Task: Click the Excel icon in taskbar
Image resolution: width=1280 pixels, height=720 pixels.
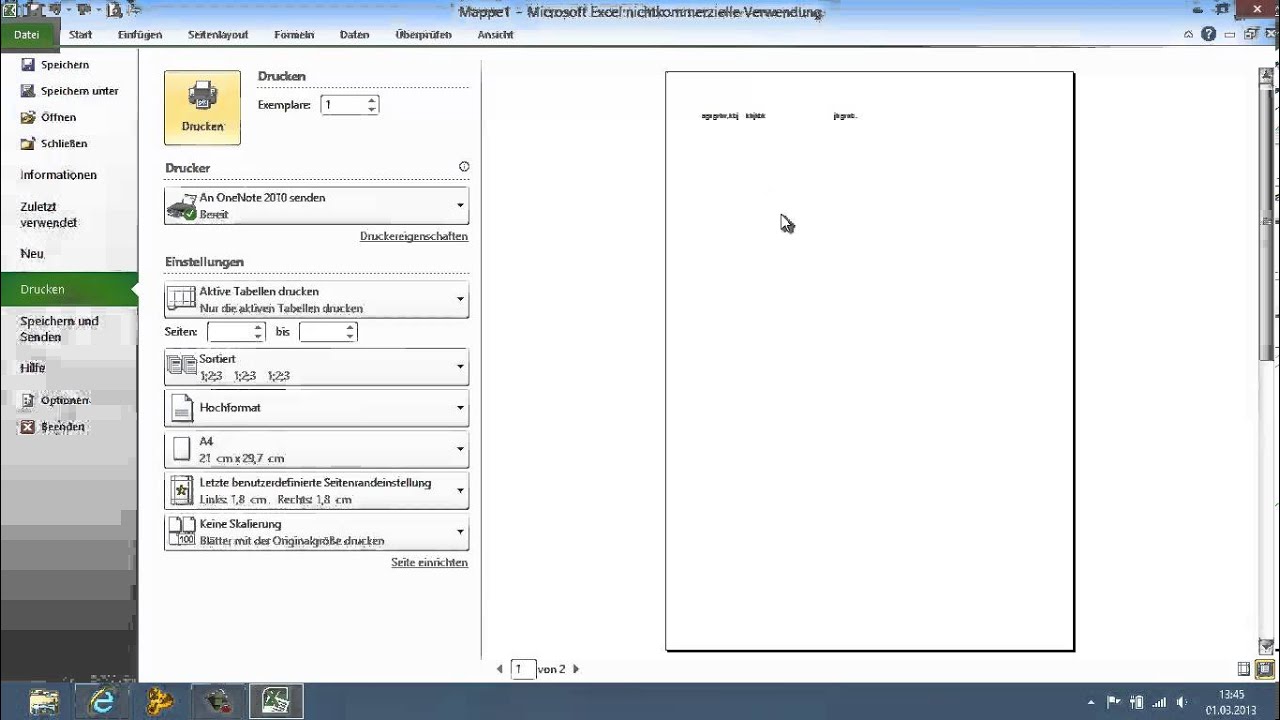Action: point(275,701)
